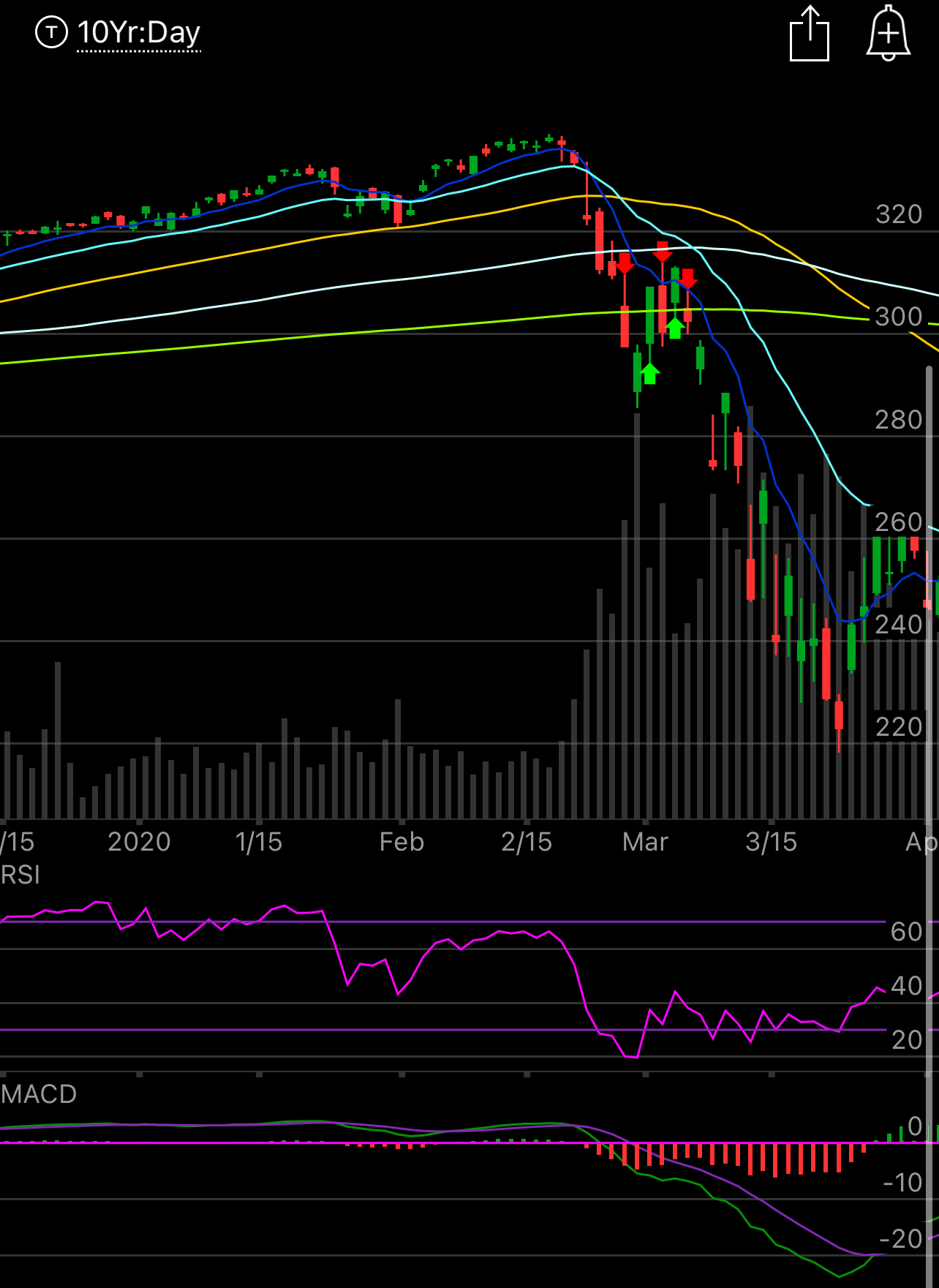The image size is (939, 1288).
Task: Tap the 3/15 date axis label
Action: (772, 842)
